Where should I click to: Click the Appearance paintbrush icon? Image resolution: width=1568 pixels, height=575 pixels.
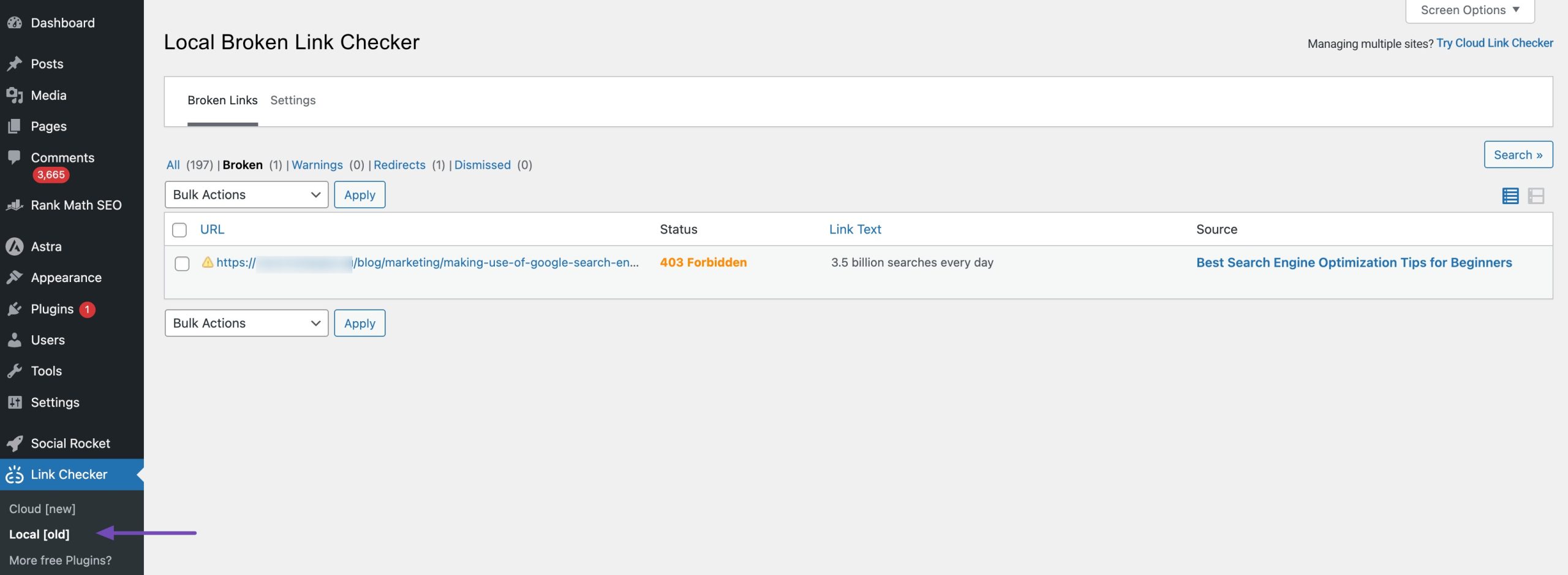tap(15, 278)
